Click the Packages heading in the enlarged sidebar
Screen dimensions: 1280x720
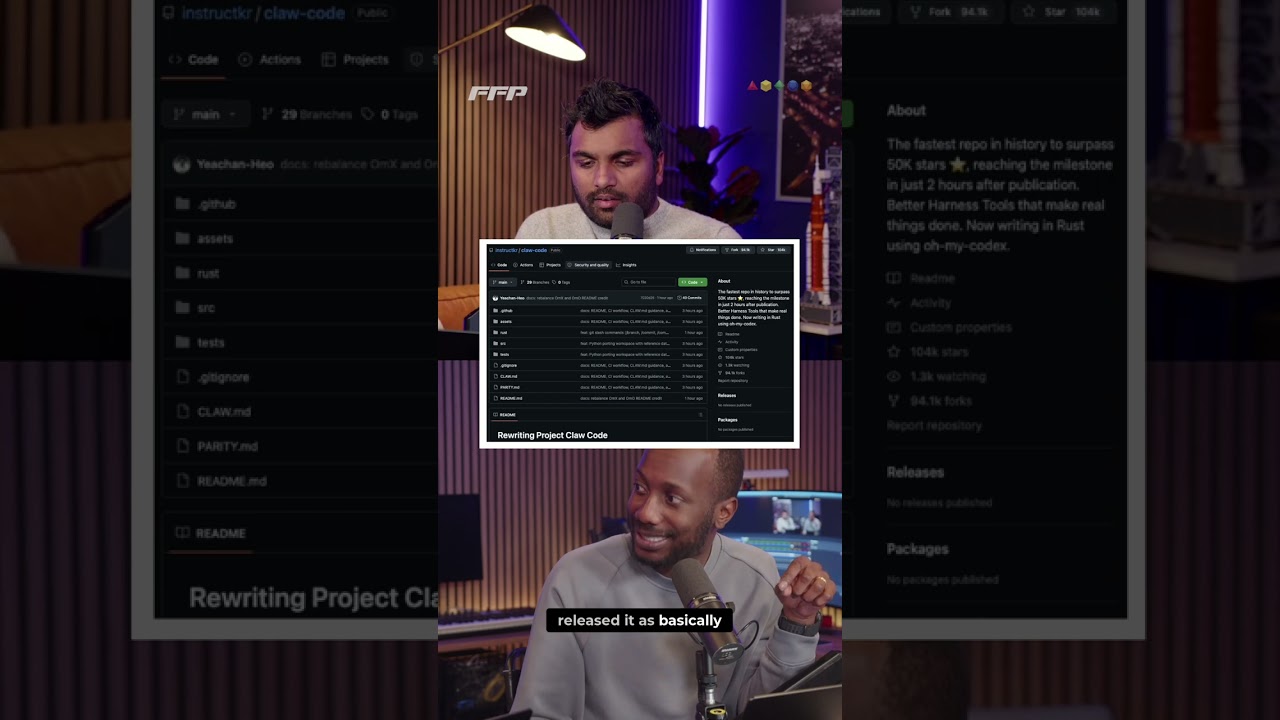917,549
